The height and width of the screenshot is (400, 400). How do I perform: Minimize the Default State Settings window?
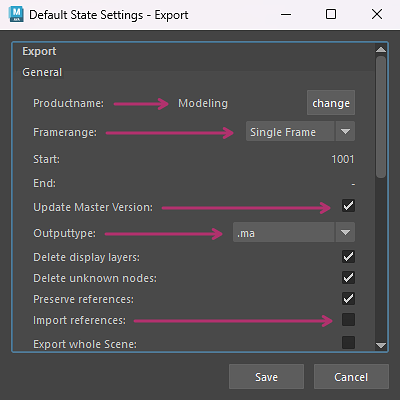286,14
